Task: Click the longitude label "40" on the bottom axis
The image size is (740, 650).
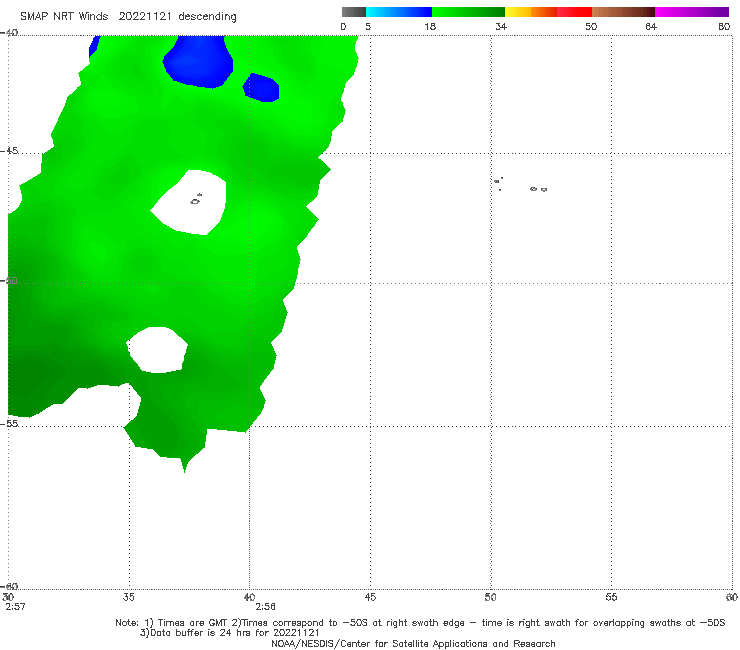Action: [x=249, y=597]
